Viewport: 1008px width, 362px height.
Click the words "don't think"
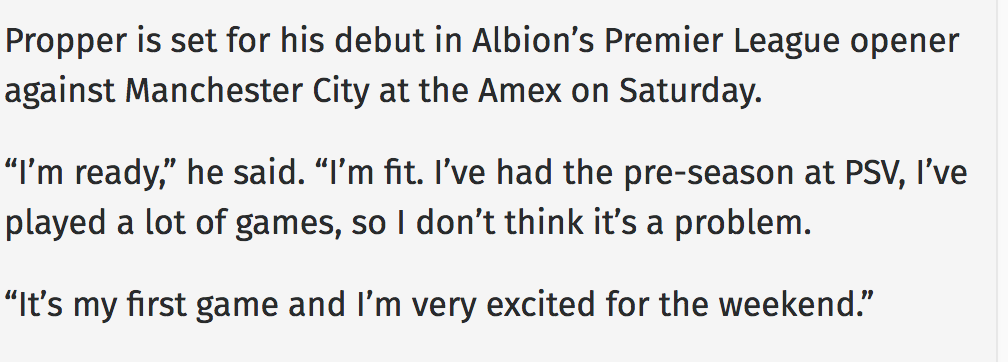tap(456, 222)
